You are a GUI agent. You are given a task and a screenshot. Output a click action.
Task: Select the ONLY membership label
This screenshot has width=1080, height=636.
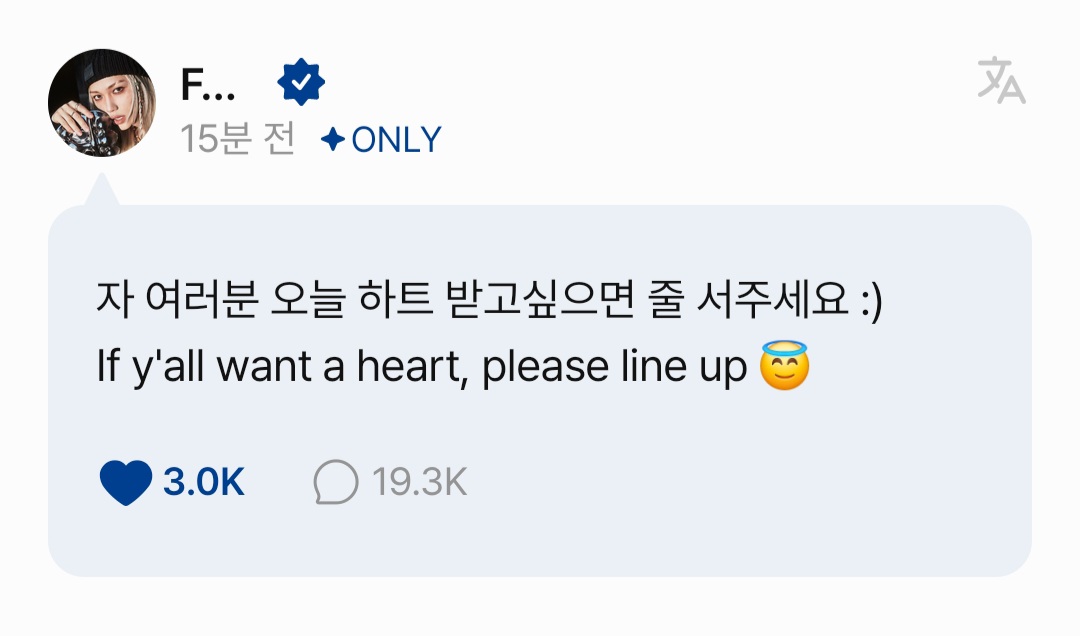(x=396, y=140)
